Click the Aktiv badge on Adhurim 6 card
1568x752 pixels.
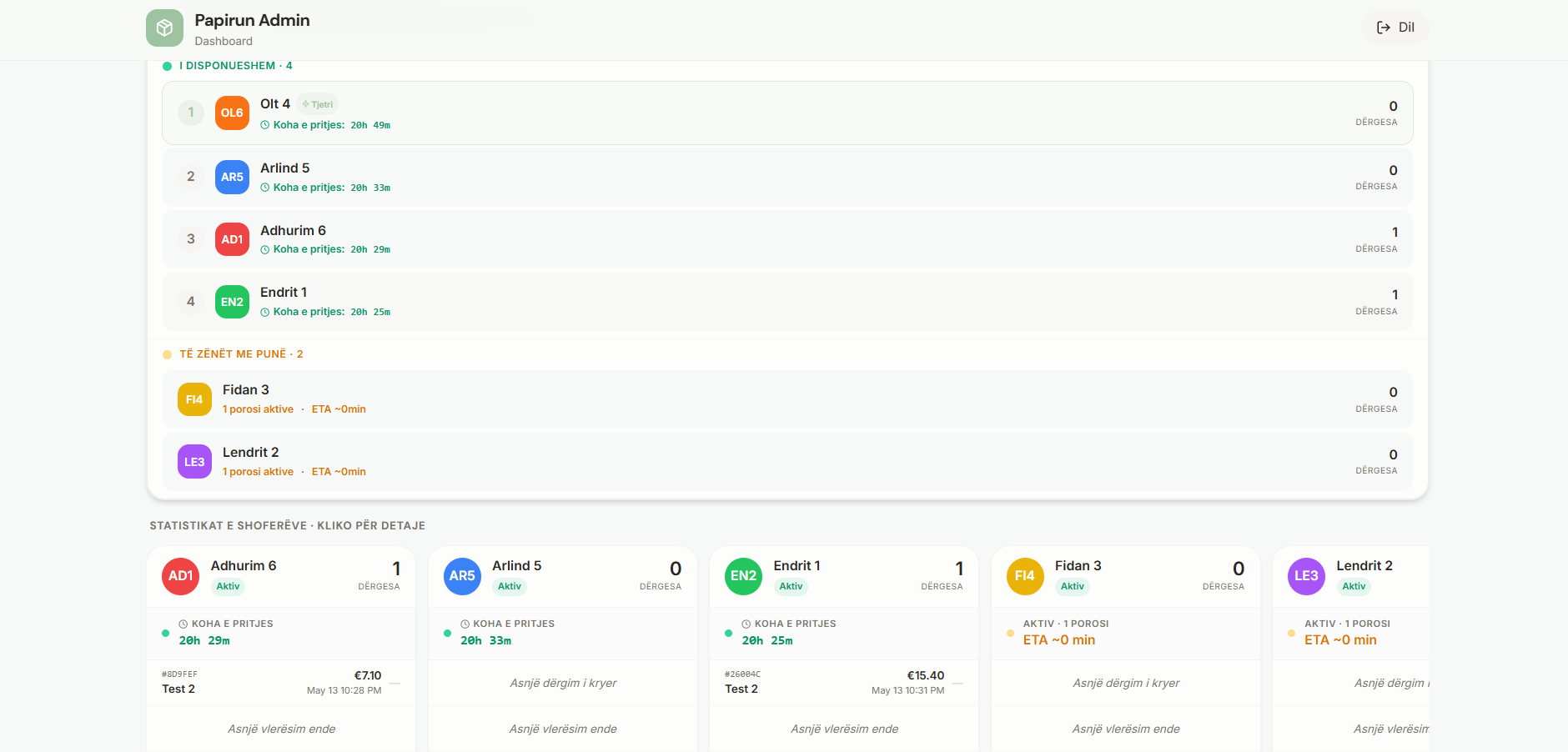point(229,586)
